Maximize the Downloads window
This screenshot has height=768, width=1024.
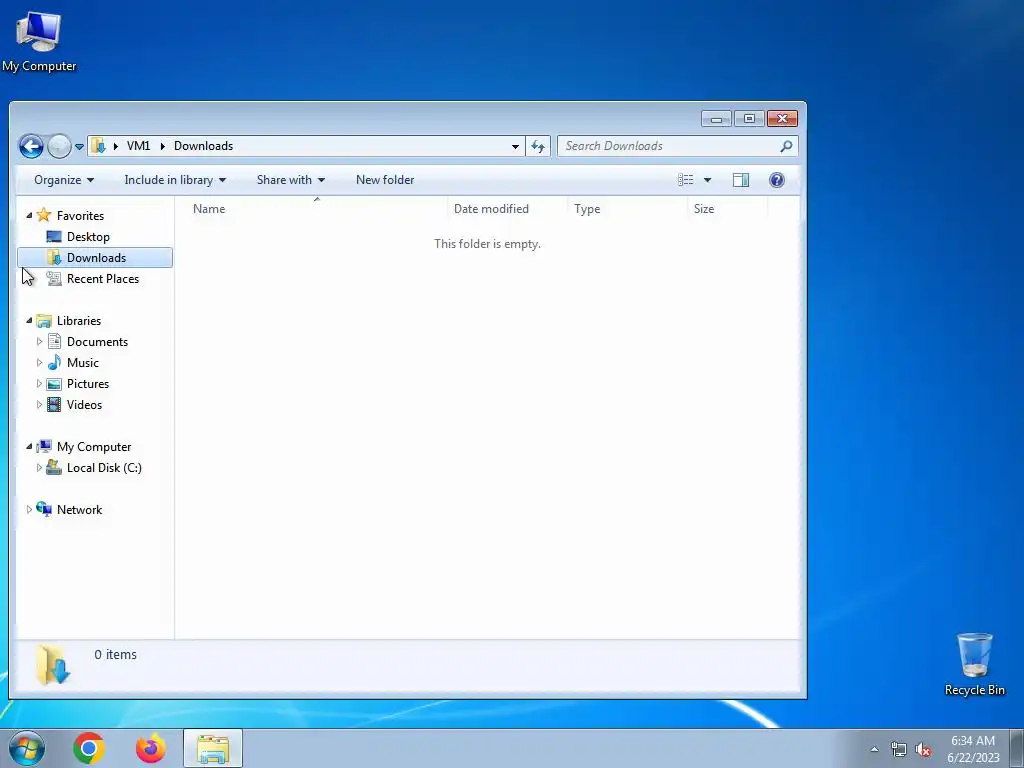(x=749, y=119)
